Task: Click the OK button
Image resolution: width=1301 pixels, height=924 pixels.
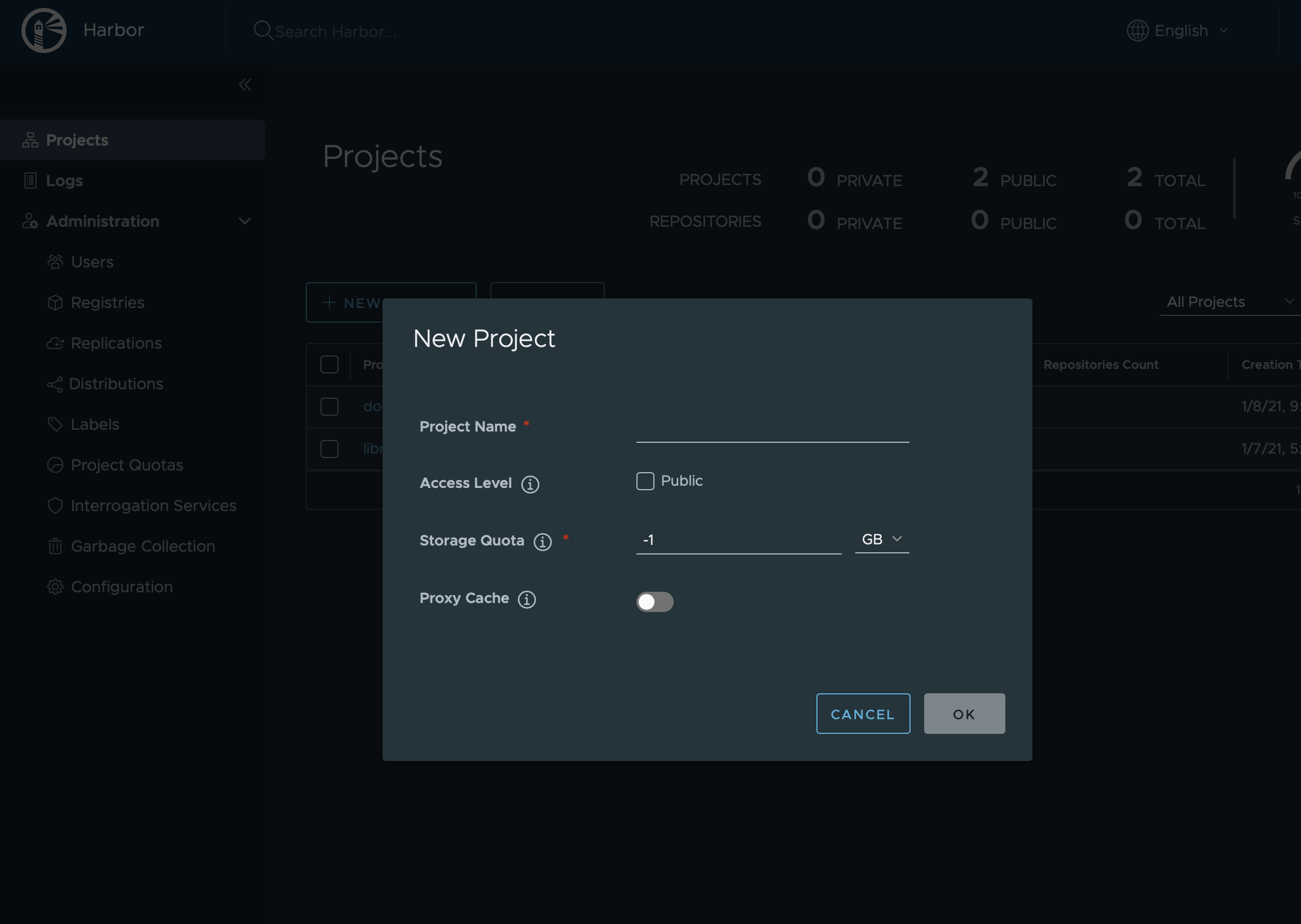Action: point(964,714)
